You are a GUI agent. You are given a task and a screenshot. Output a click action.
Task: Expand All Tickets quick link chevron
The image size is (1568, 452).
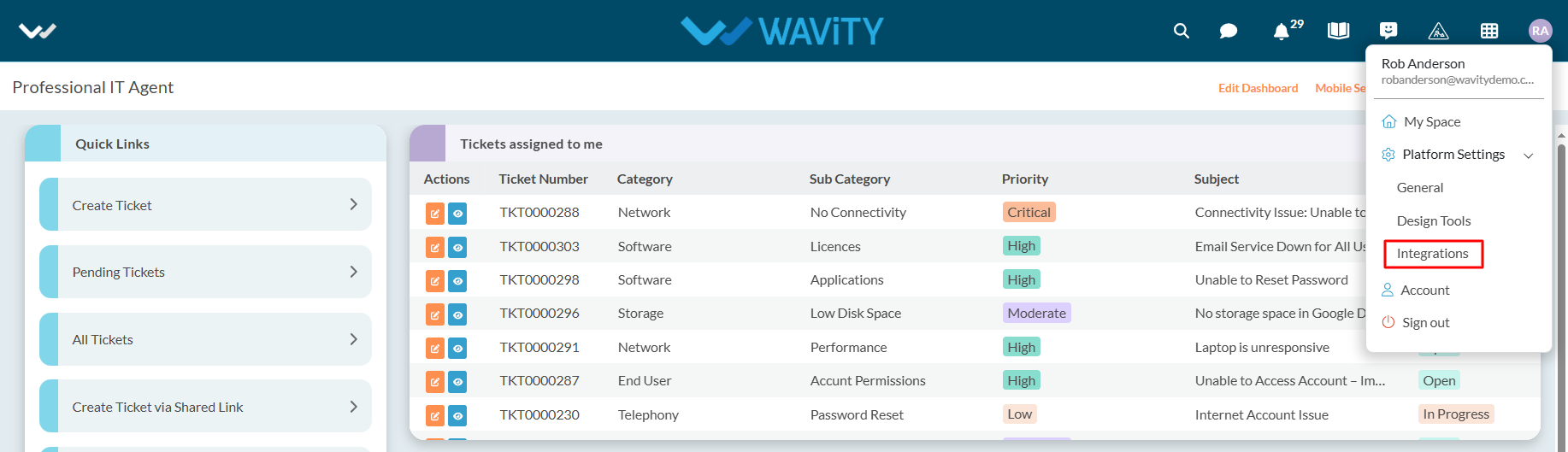354,339
